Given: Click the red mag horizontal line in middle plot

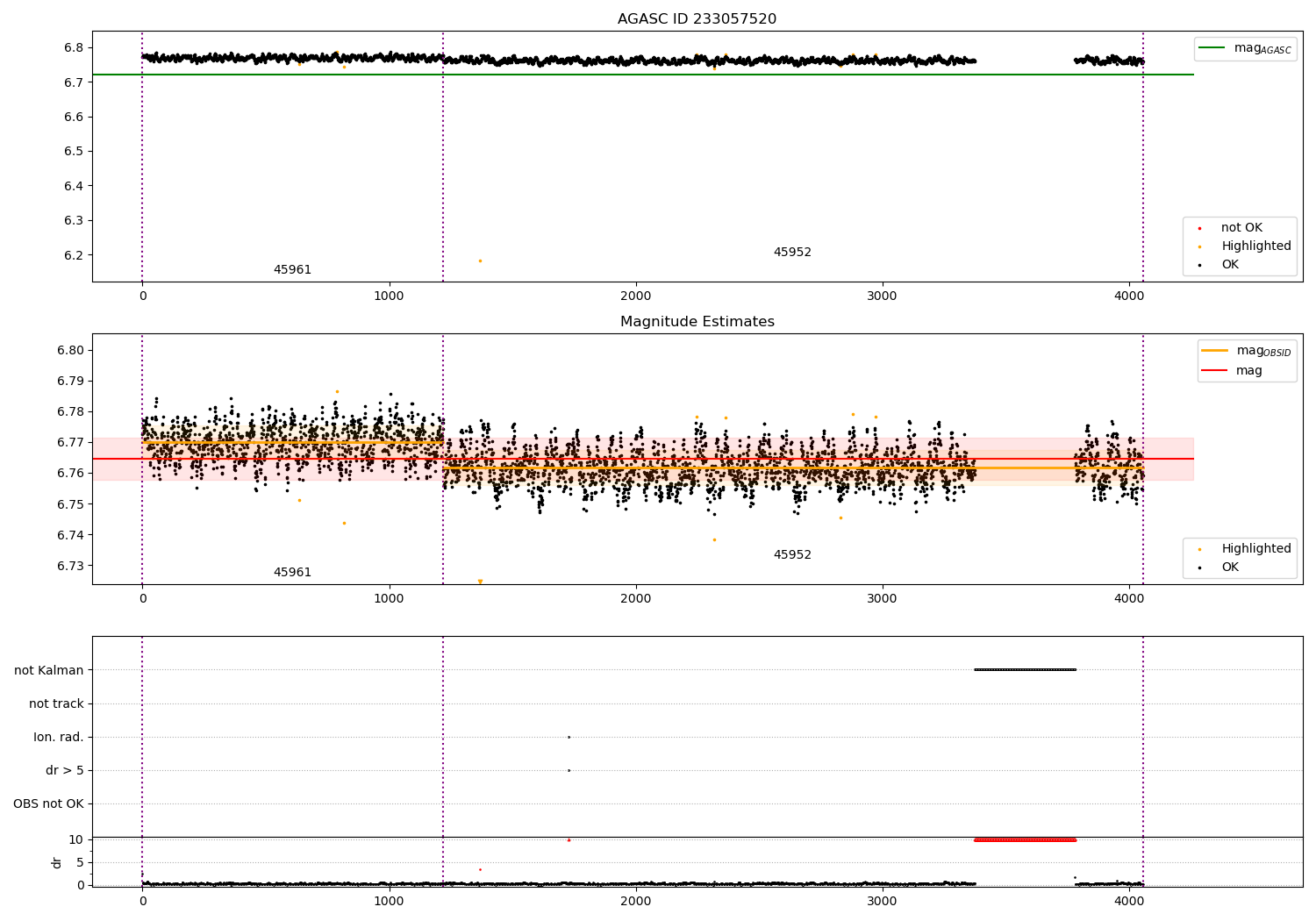Looking at the screenshot, I should 642,459.
